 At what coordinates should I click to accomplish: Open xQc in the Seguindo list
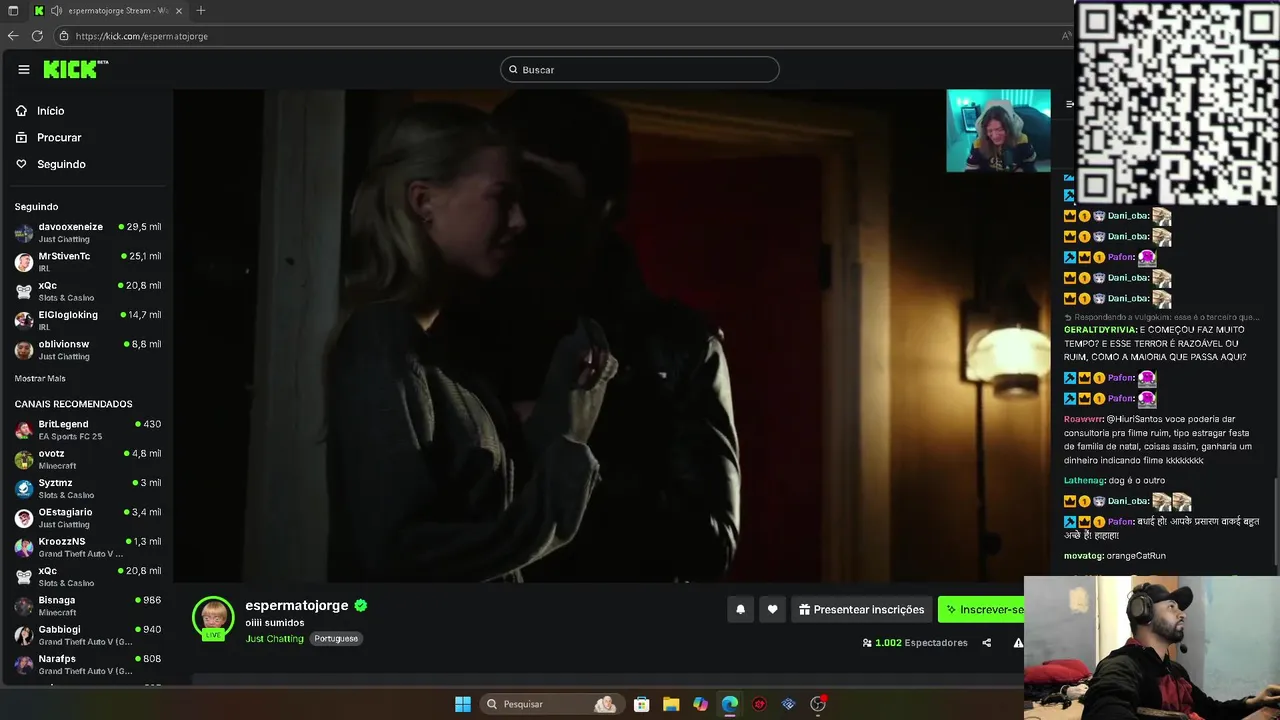click(88, 291)
